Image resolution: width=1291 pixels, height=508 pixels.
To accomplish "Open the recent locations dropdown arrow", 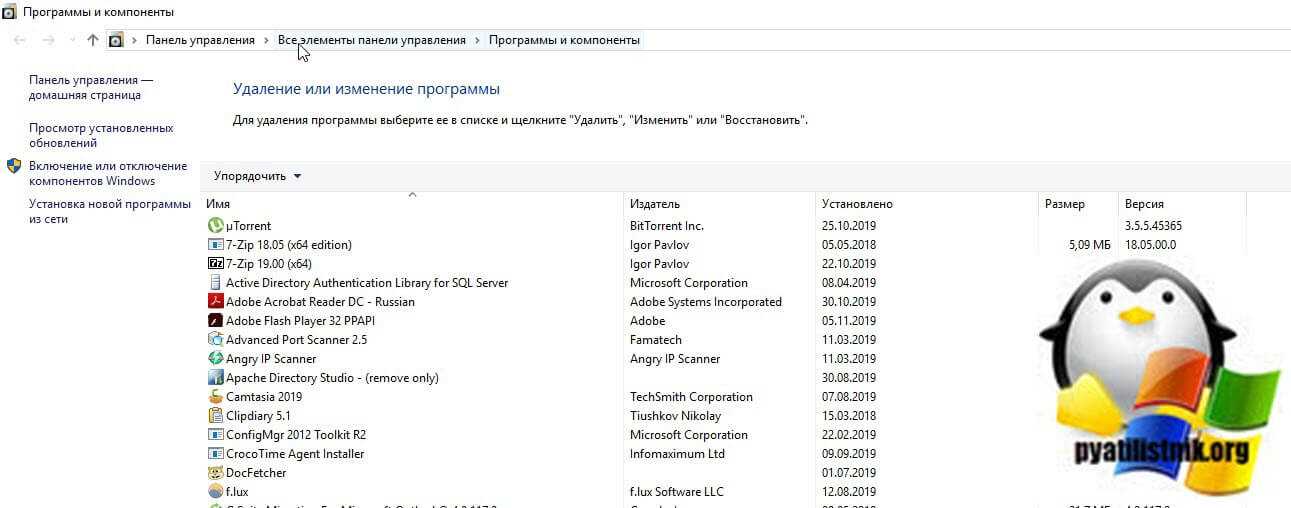I will click(71, 40).
